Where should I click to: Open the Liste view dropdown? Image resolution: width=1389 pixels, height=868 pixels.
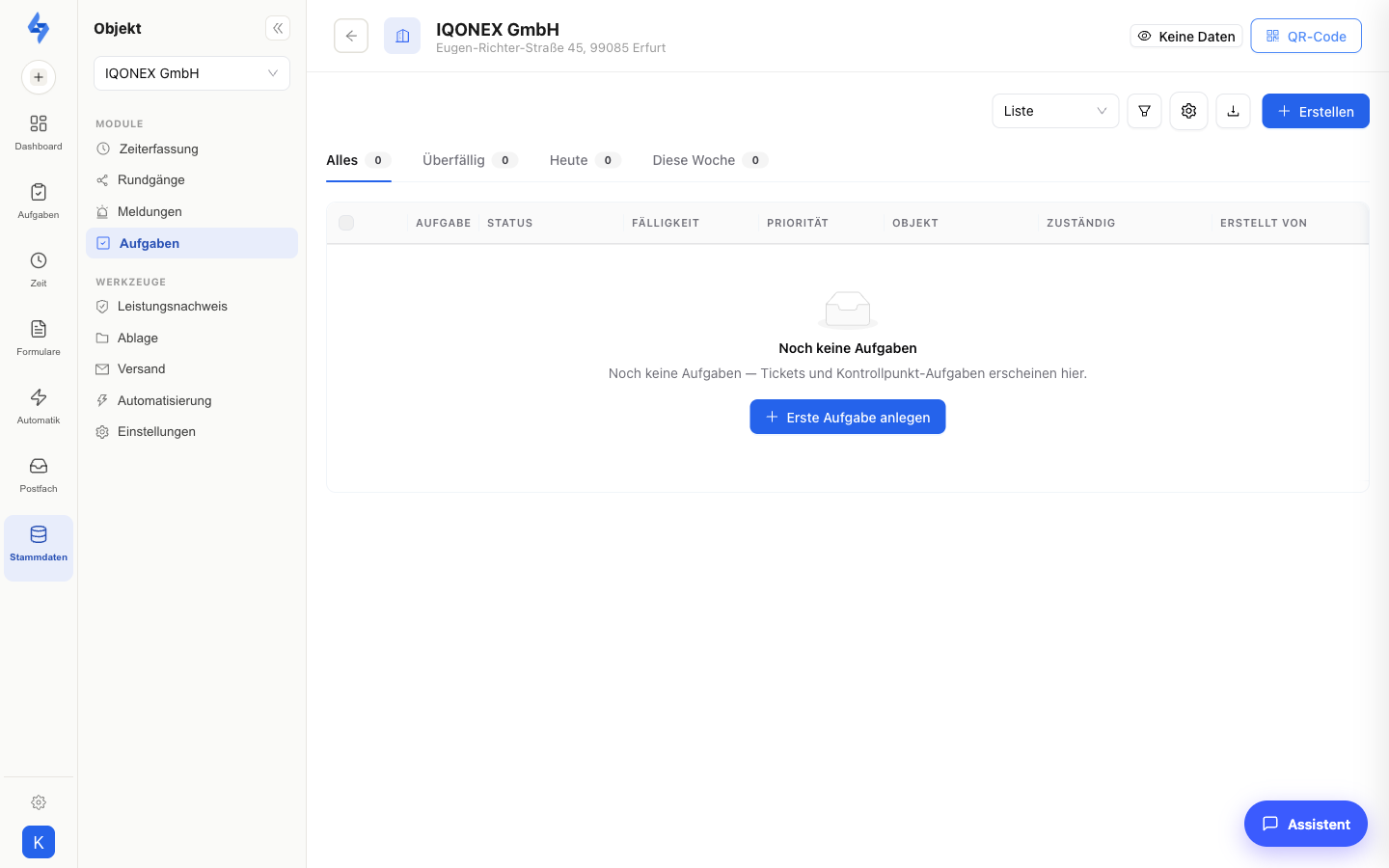tap(1055, 111)
